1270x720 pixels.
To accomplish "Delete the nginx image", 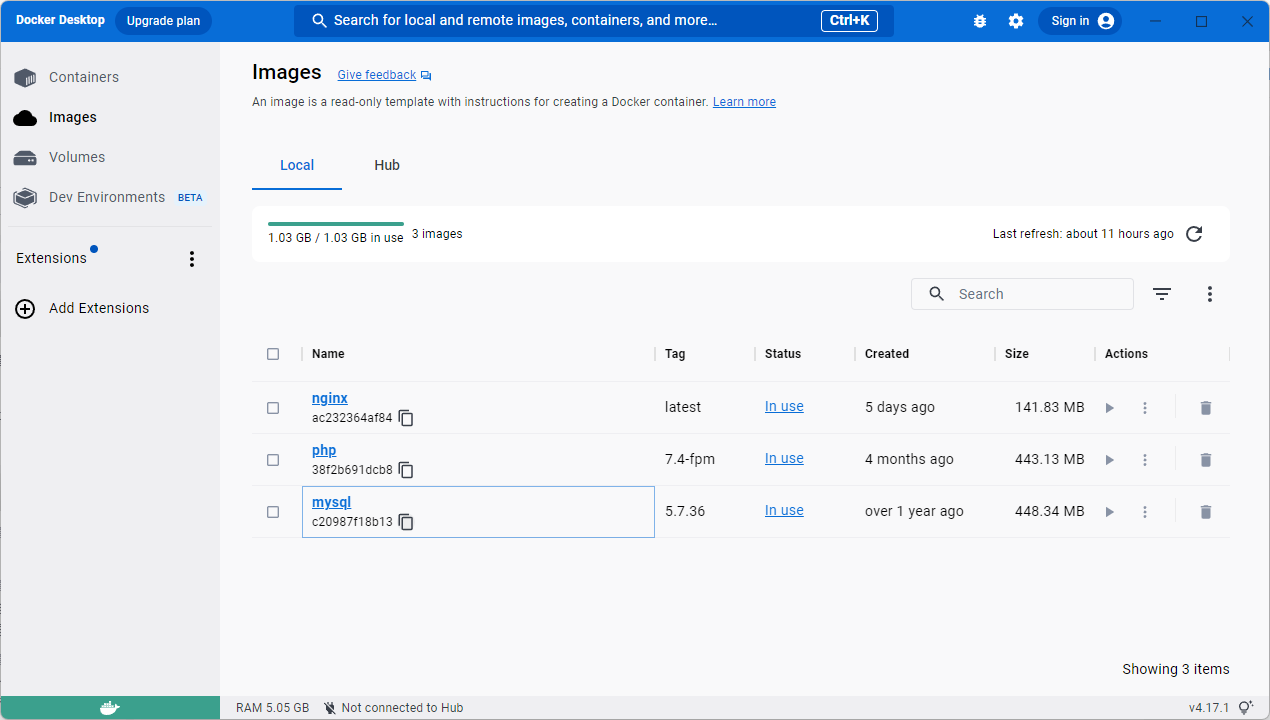I will click(1206, 408).
